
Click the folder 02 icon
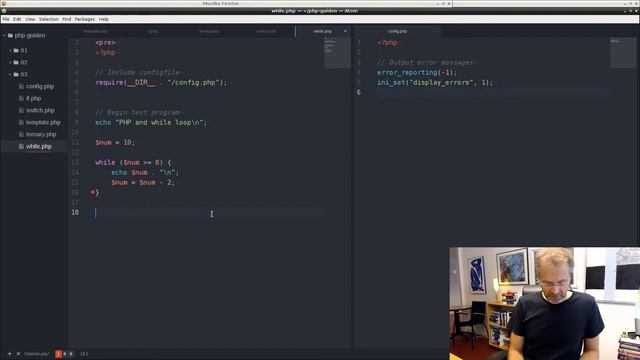pyautogui.click(x=16, y=62)
